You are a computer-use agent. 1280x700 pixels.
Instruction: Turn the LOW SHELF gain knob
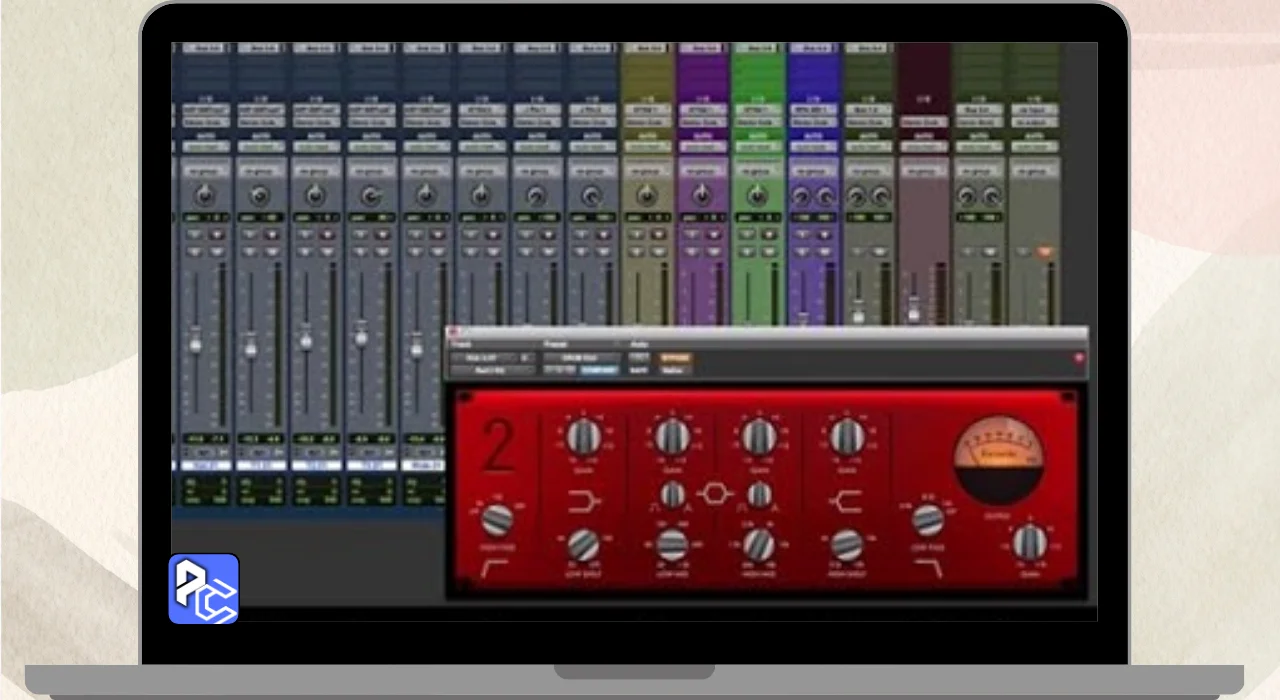[583, 437]
